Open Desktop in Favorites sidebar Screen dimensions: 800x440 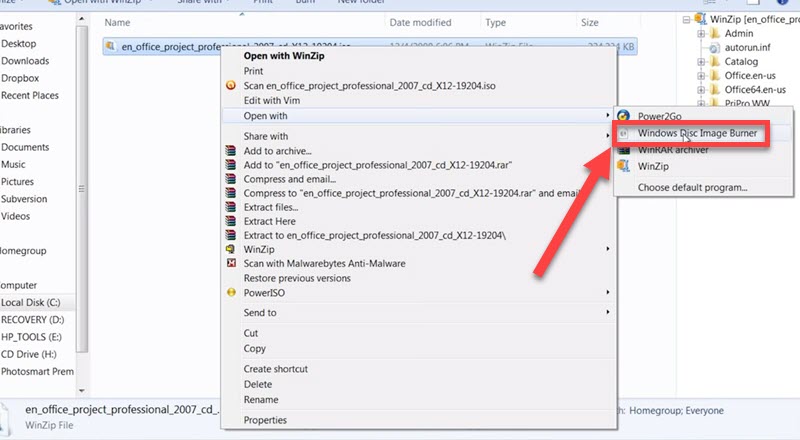click(x=18, y=44)
